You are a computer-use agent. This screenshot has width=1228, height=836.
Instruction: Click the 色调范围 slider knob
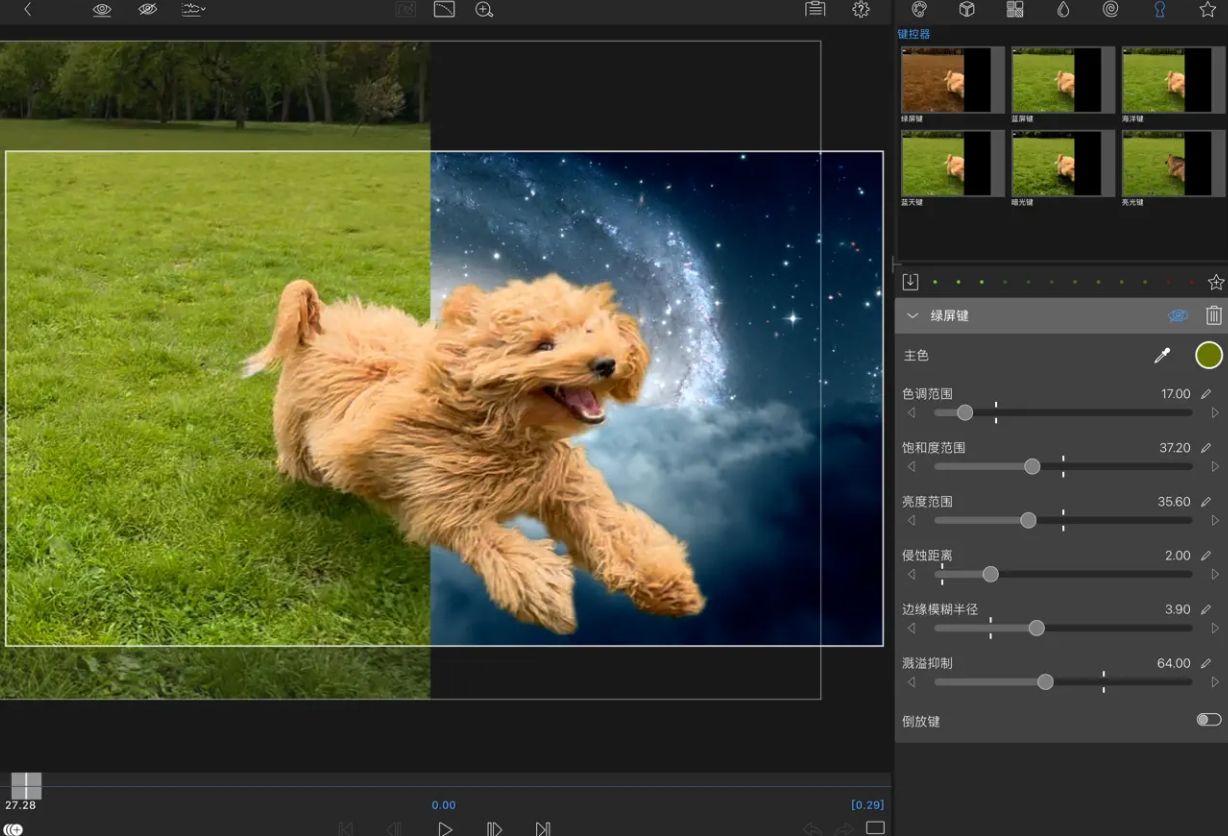(964, 412)
